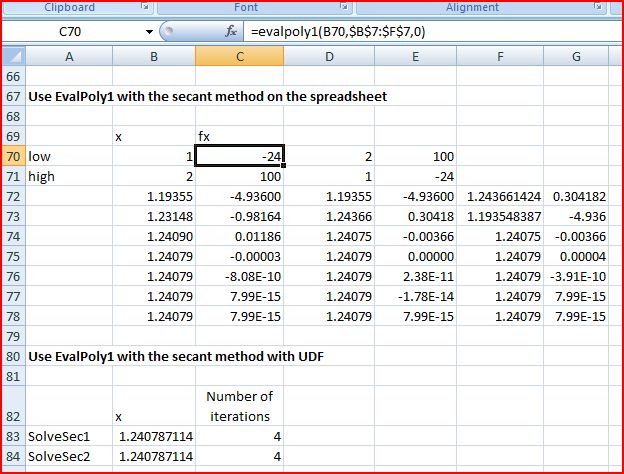Click cell F72 showing 1.243661424
Viewport: 624px width, 474px height.
[x=500, y=196]
